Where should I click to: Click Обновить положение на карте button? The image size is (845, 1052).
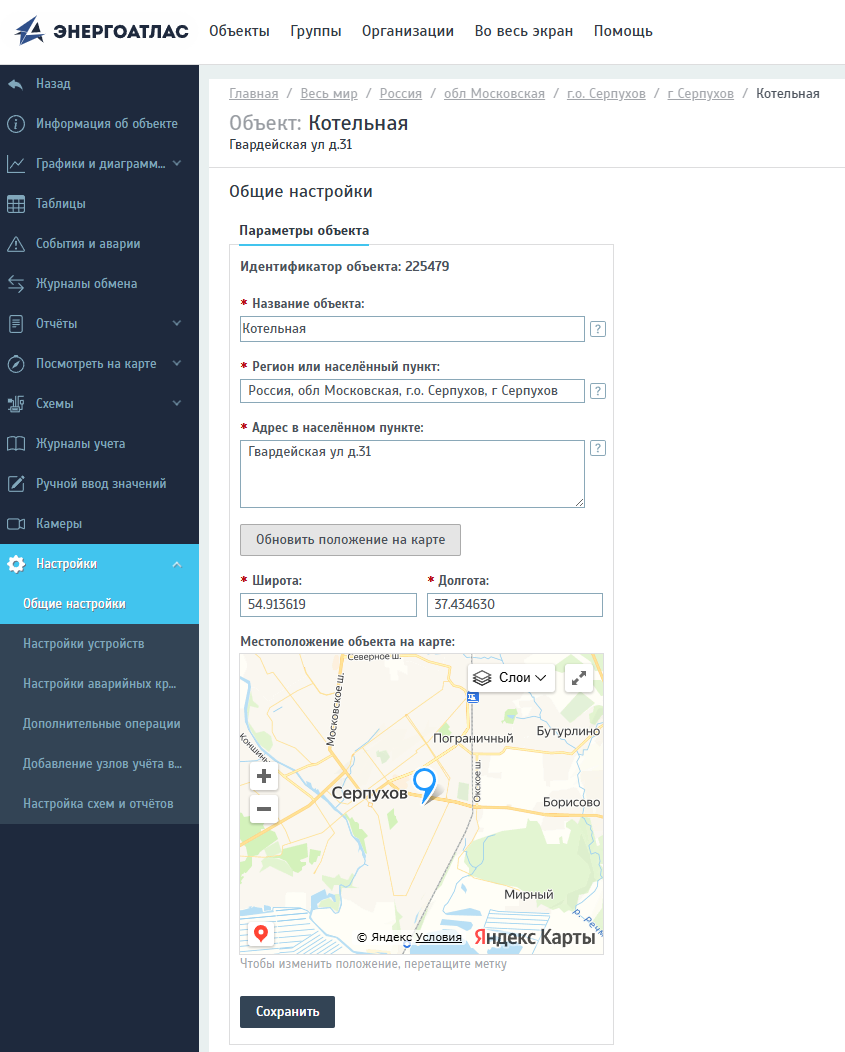pyautogui.click(x=350, y=539)
